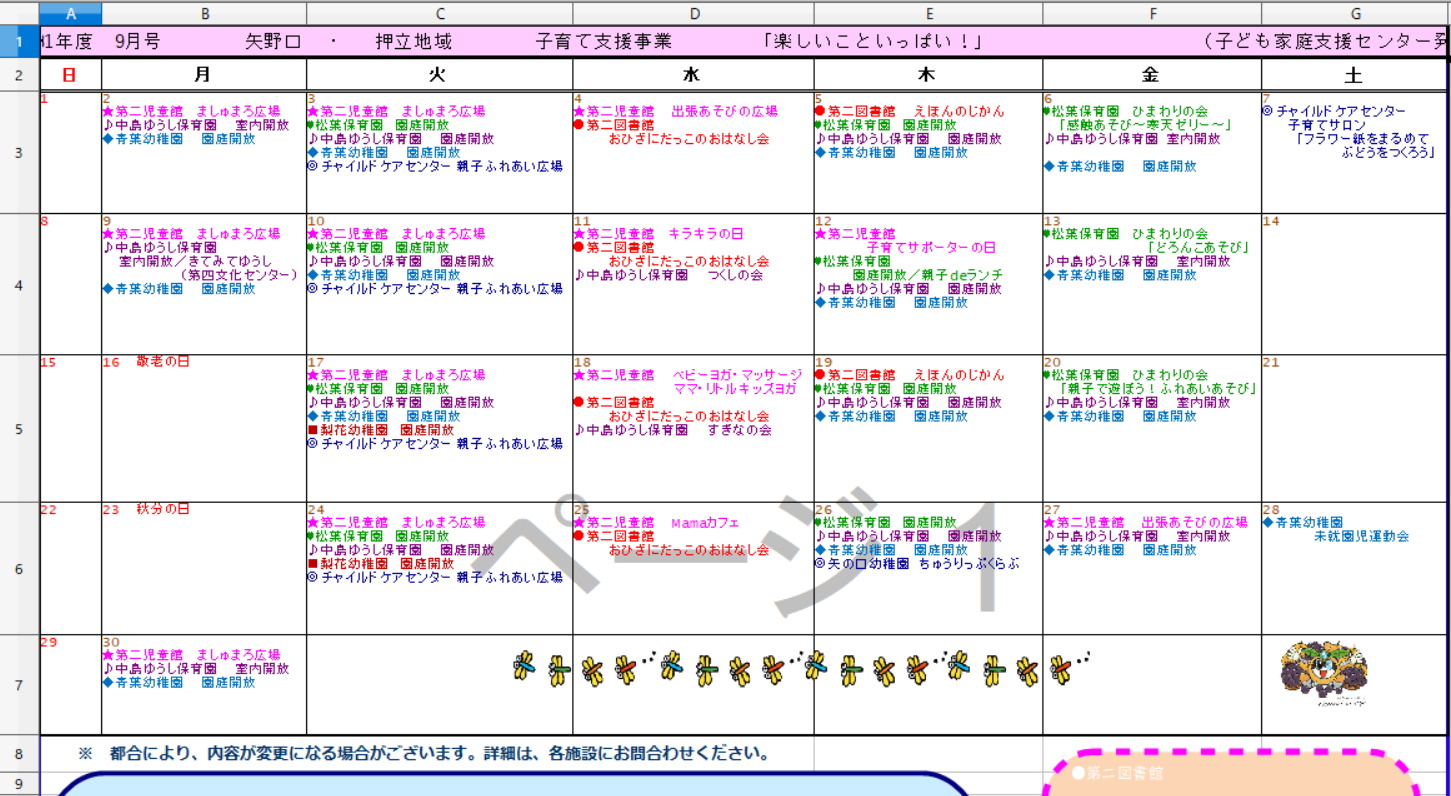Click the red 日 weekday cell
The image size is (1451, 796).
(x=70, y=75)
